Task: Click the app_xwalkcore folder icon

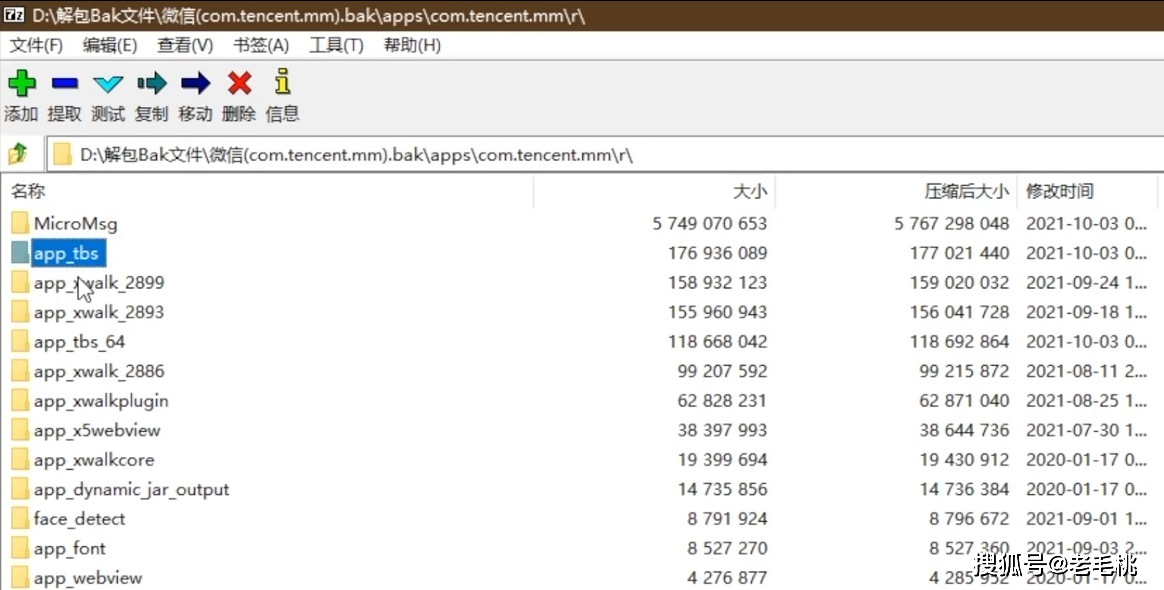Action: 20,459
